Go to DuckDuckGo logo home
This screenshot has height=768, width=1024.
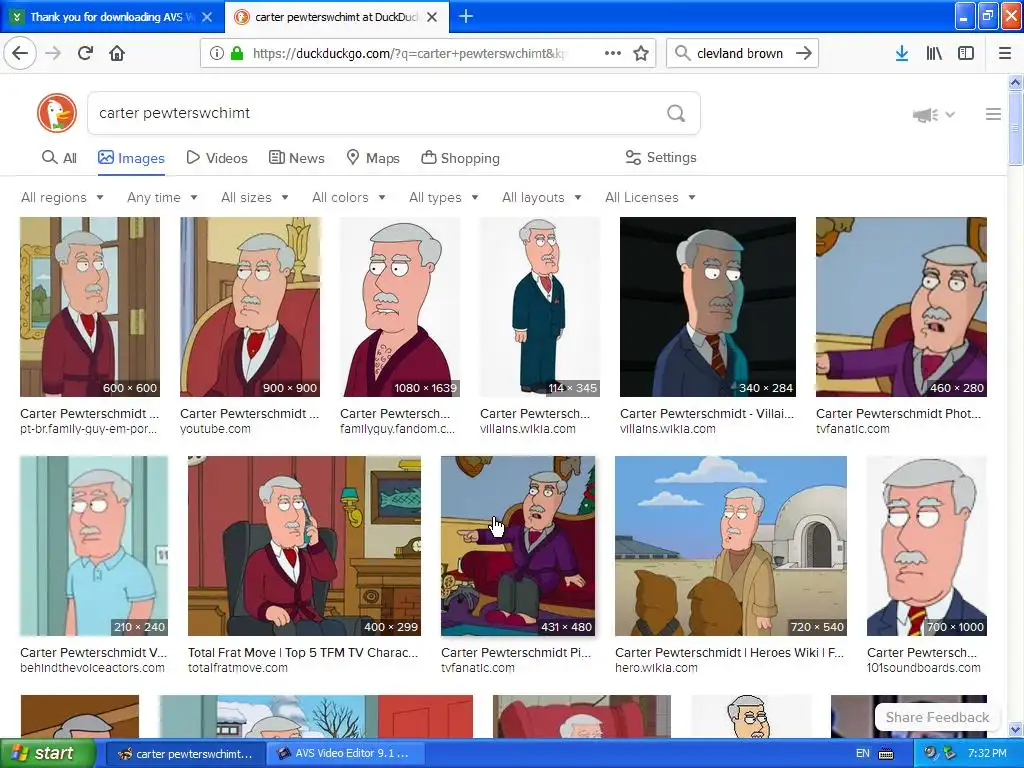[57, 113]
